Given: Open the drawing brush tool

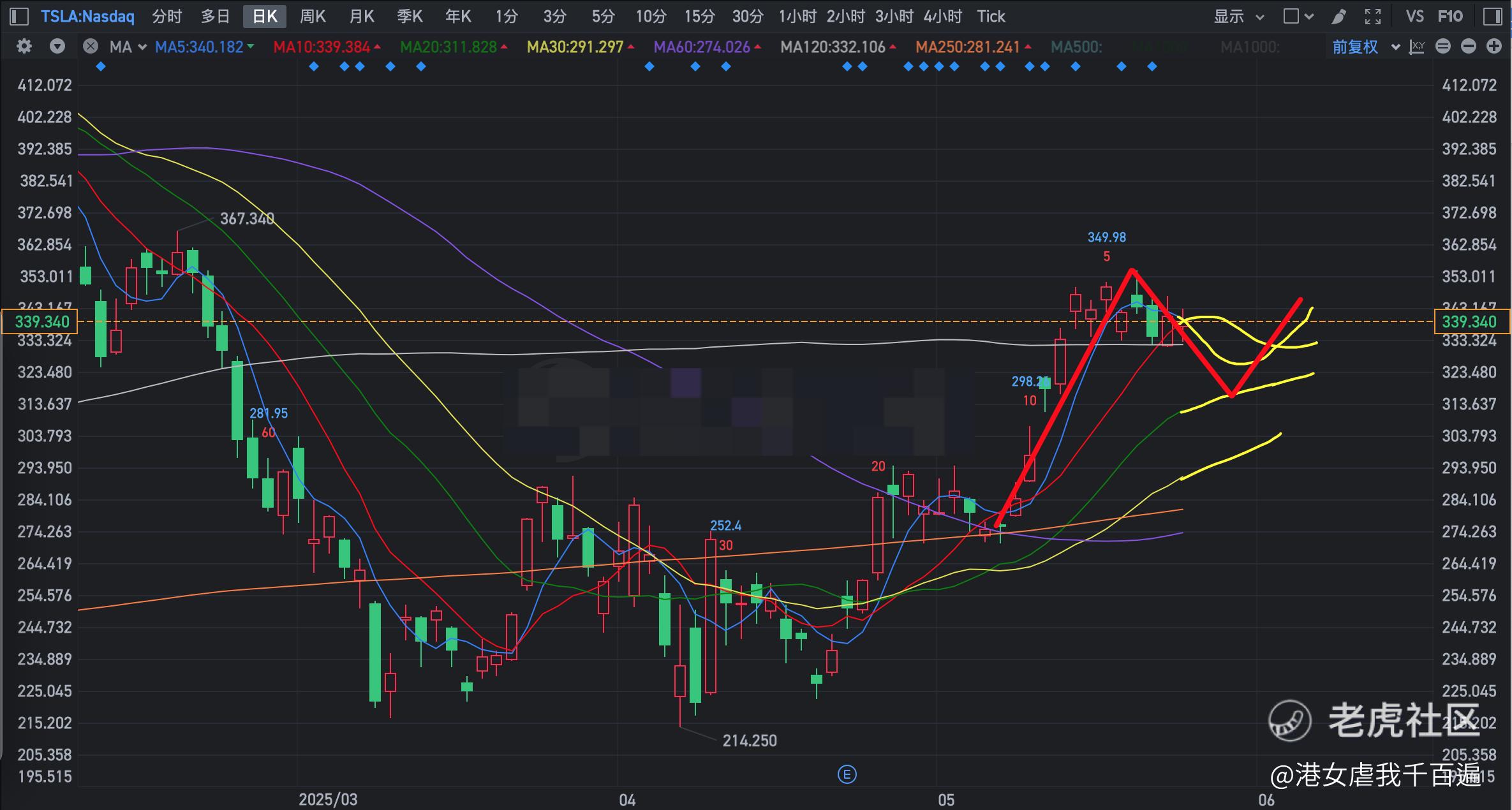Looking at the screenshot, I should click(x=1339, y=17).
